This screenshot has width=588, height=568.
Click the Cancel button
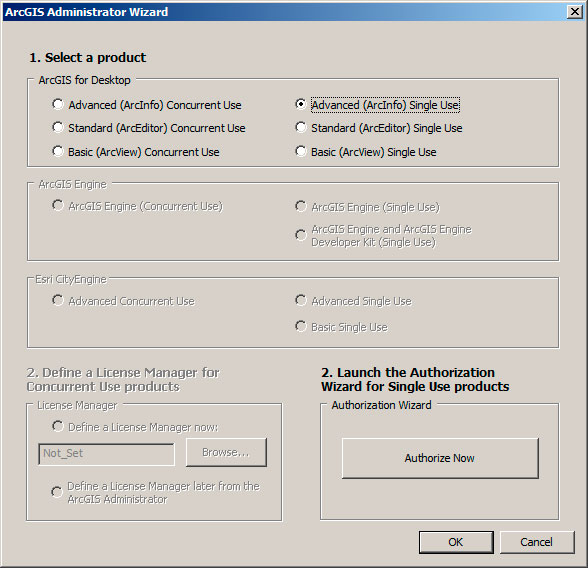click(x=537, y=542)
